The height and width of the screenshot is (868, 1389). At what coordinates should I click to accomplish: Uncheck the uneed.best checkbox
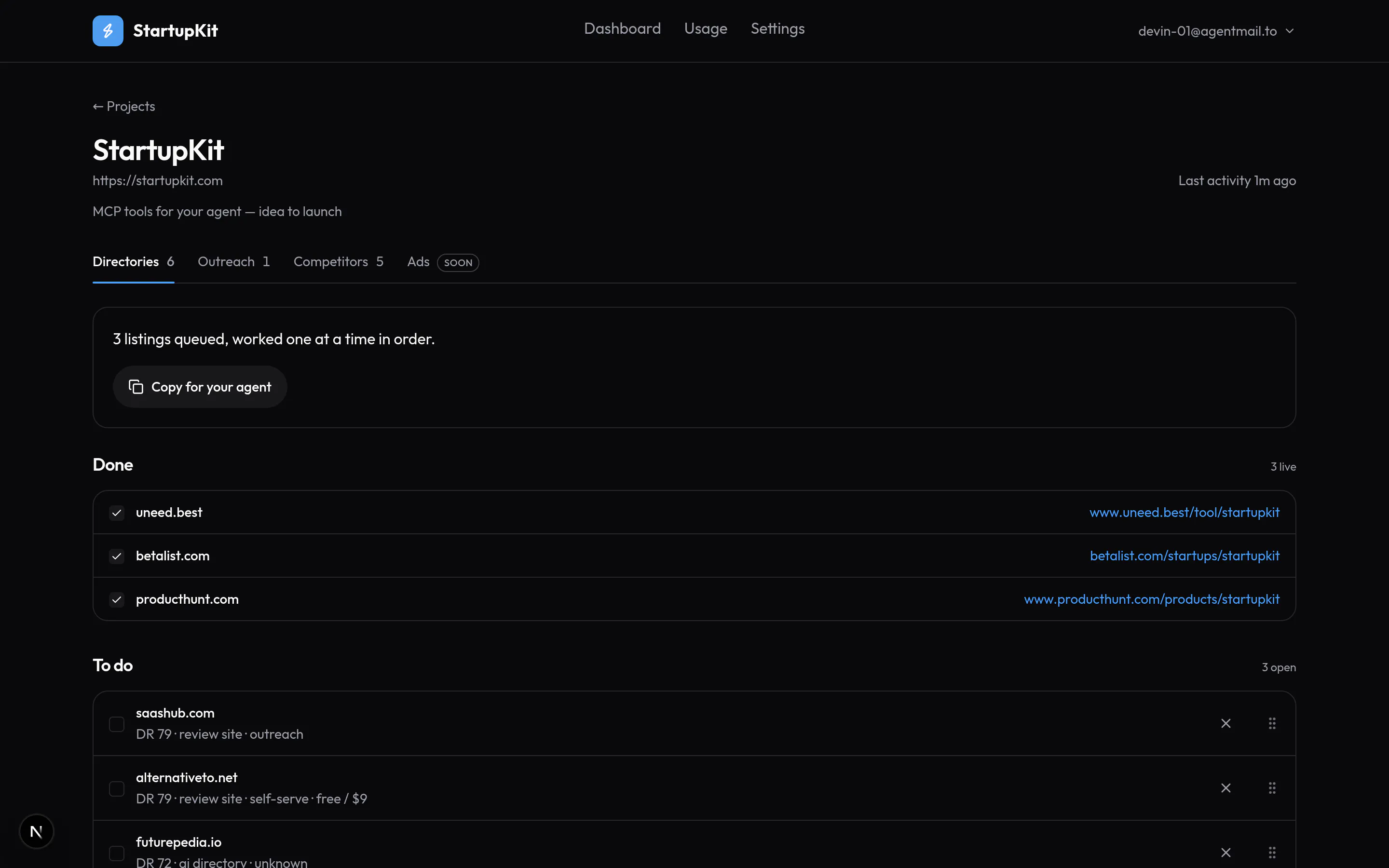[x=117, y=513]
